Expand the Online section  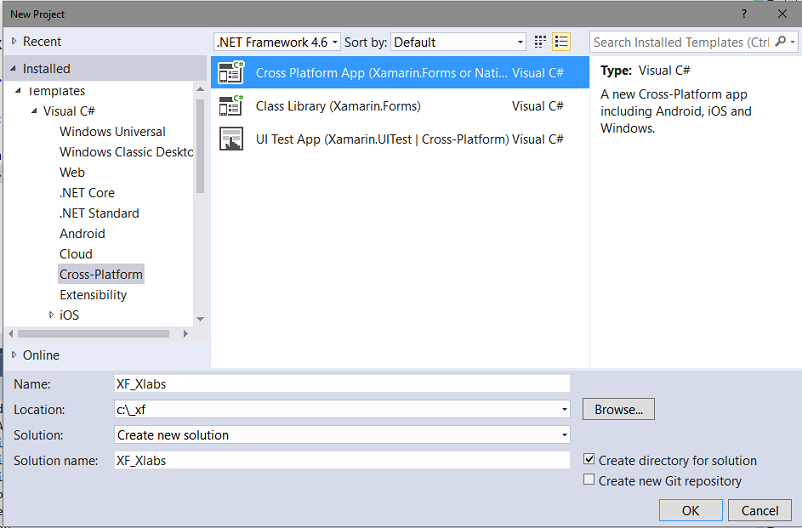[14, 355]
